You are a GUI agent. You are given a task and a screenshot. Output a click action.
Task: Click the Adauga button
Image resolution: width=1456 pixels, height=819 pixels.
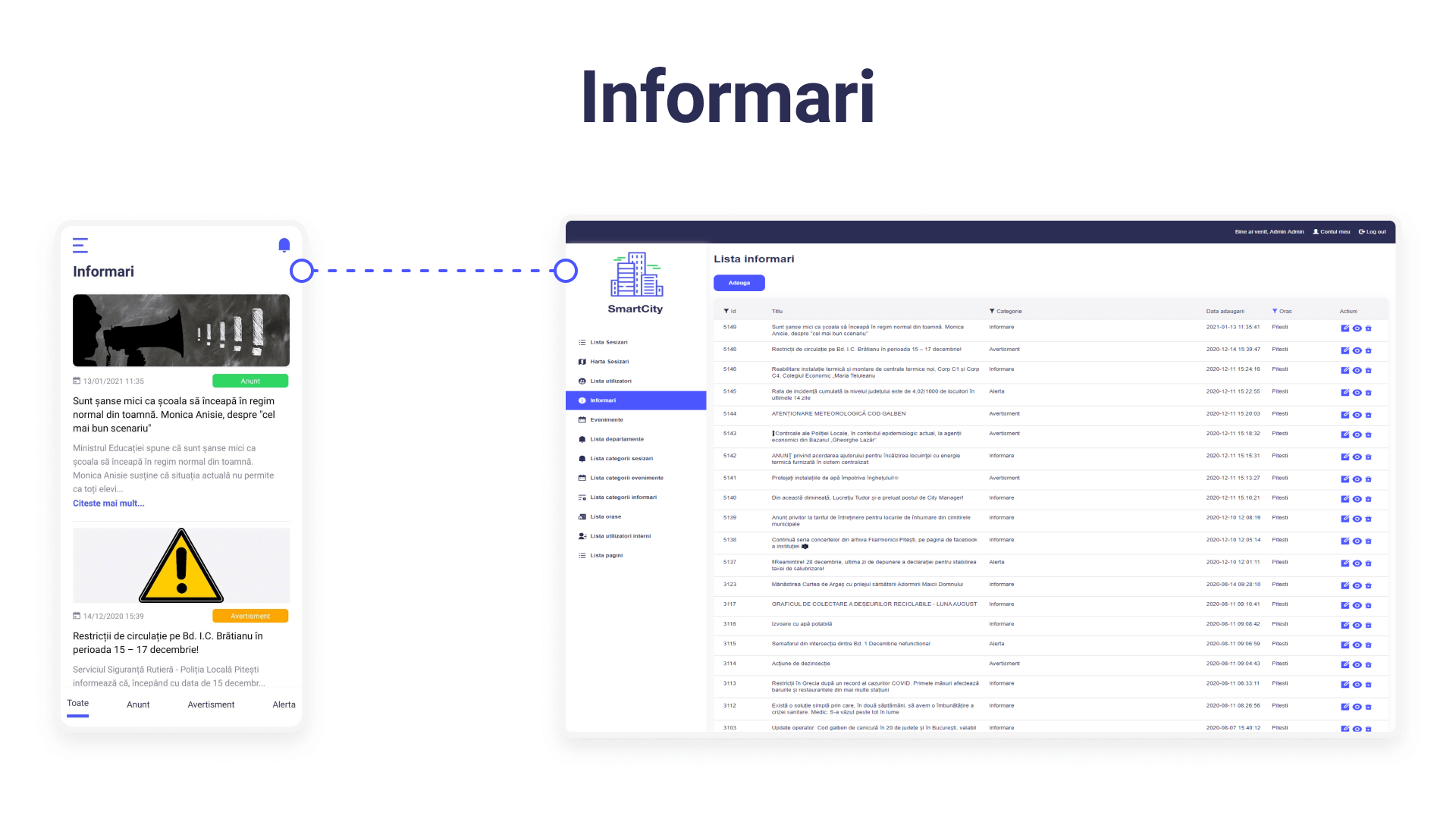[x=739, y=283]
